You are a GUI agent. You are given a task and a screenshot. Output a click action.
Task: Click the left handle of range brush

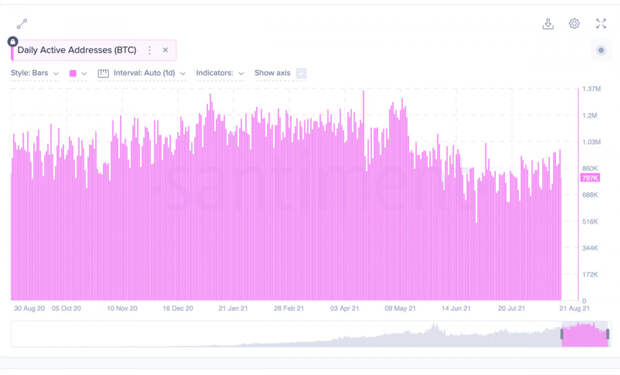coord(562,334)
